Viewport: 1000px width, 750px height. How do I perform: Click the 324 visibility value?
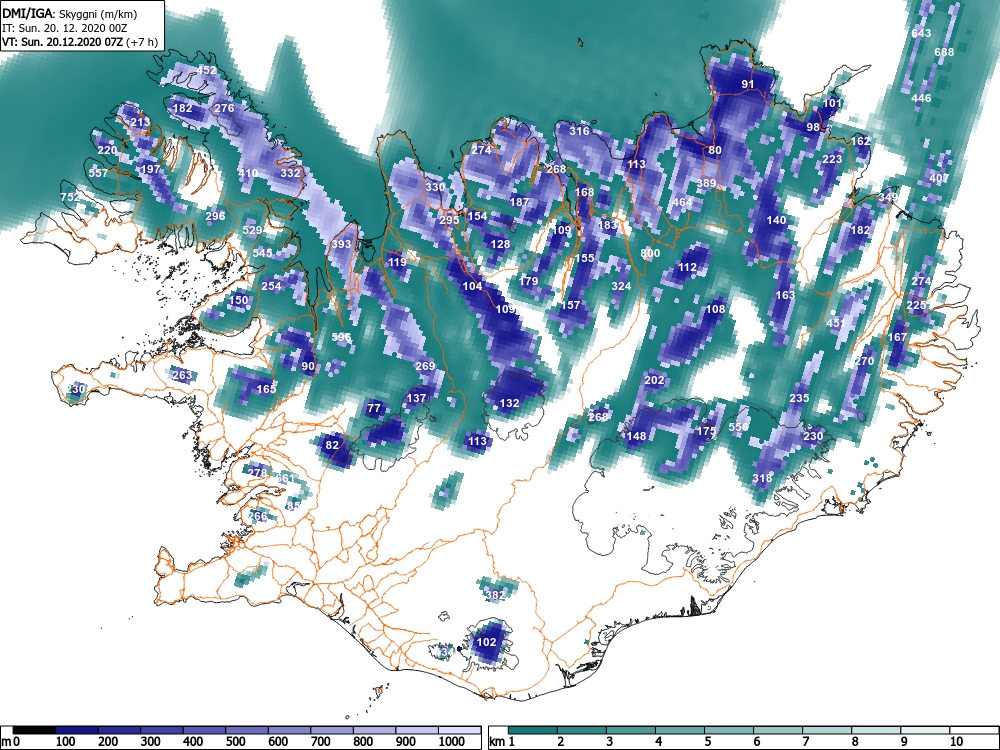pos(621,286)
